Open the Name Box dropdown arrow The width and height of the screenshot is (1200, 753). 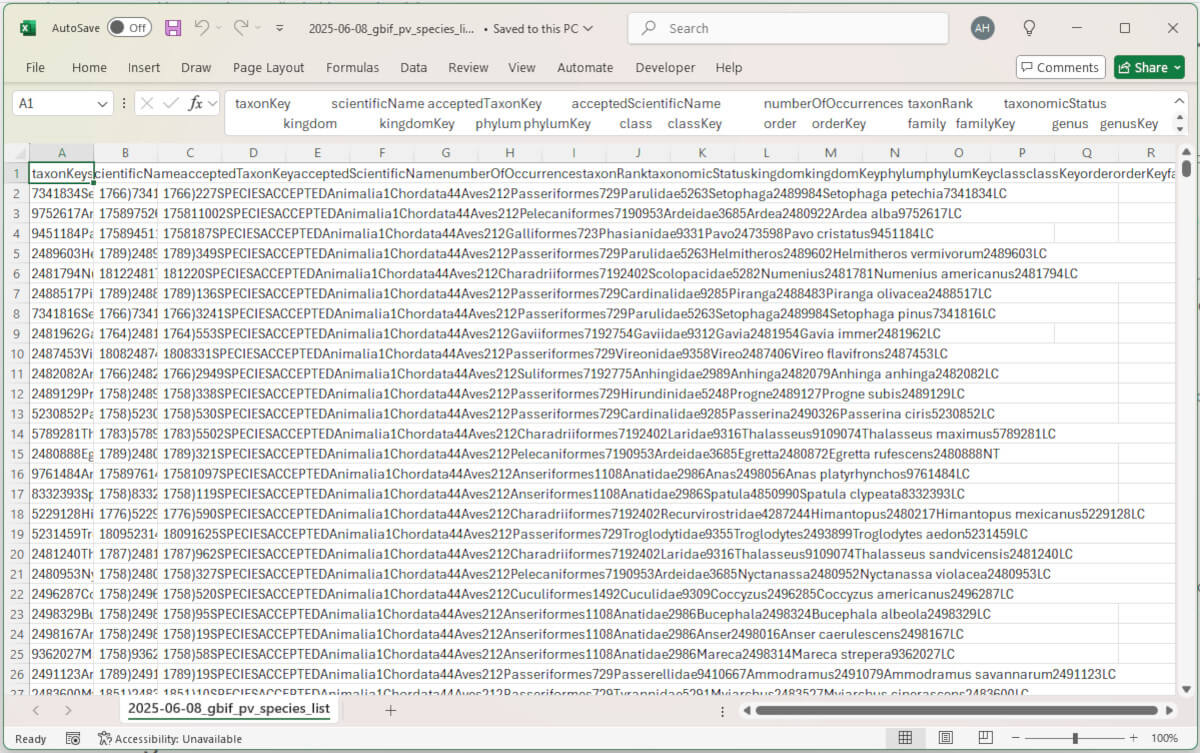[103, 103]
